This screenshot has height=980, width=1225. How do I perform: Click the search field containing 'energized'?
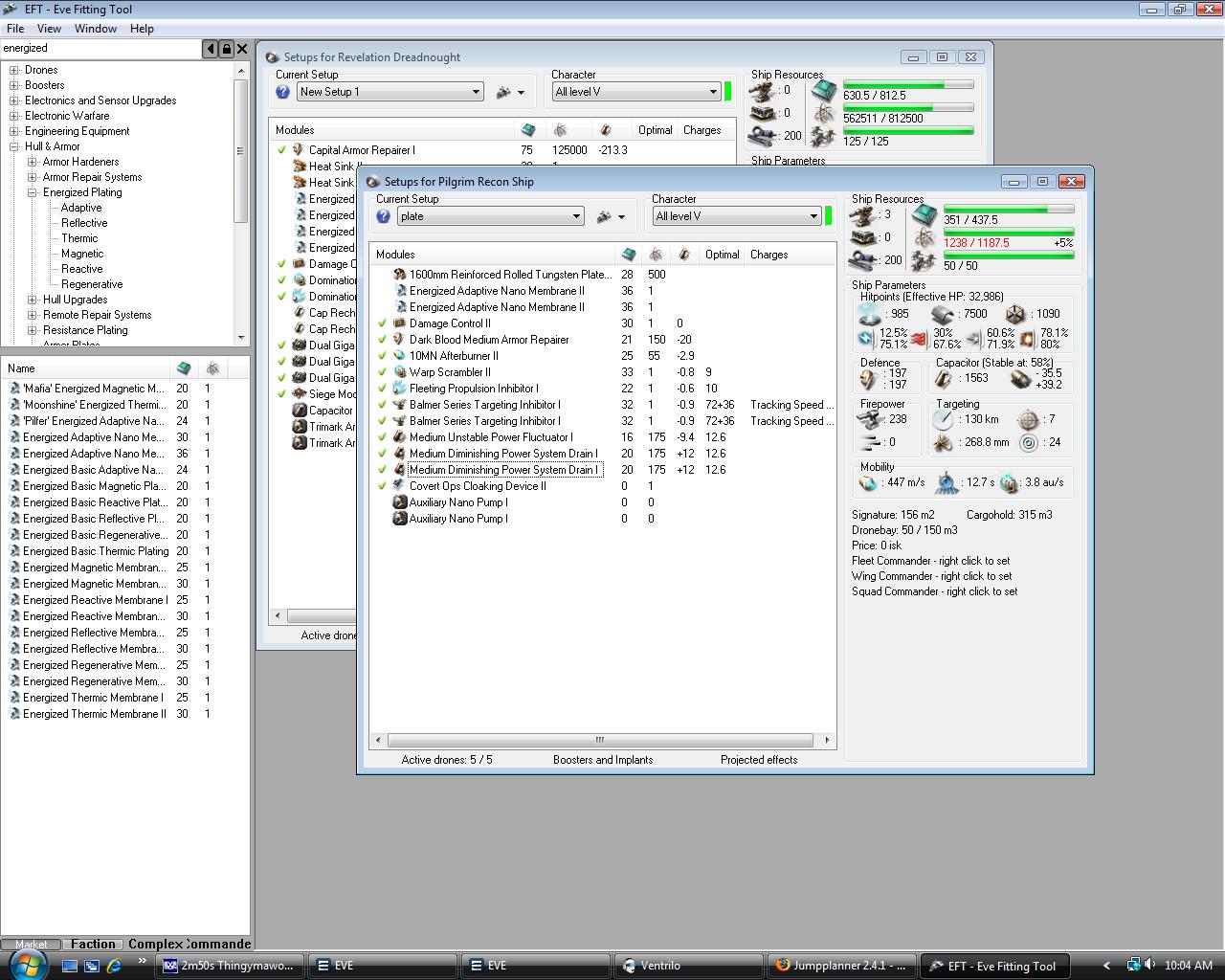click(x=100, y=48)
